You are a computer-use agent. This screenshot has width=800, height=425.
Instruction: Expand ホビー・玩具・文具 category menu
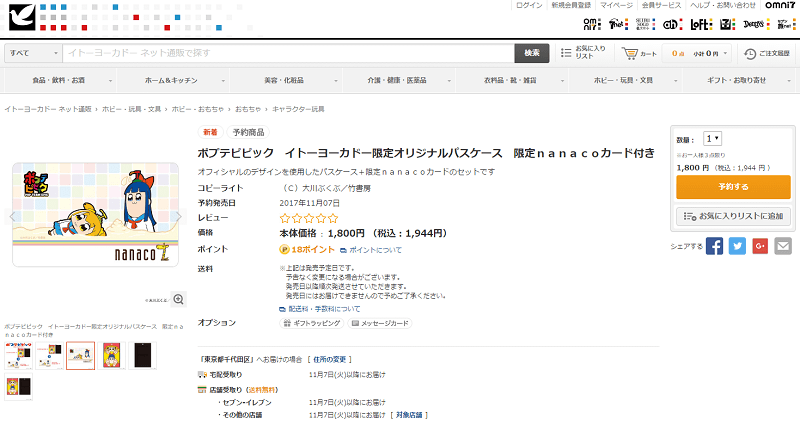click(x=626, y=80)
